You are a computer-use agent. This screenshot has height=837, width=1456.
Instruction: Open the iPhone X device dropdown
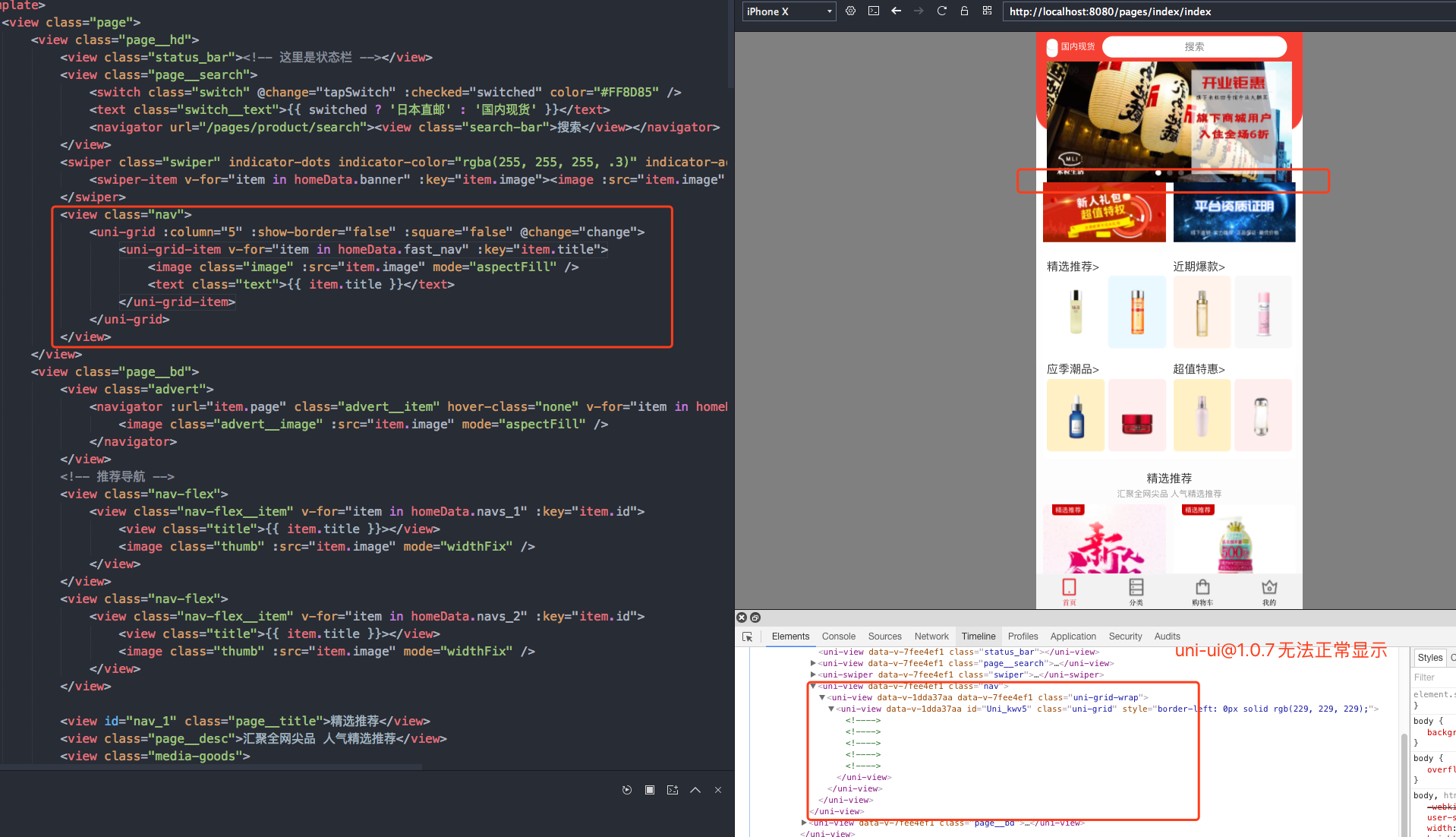click(788, 11)
